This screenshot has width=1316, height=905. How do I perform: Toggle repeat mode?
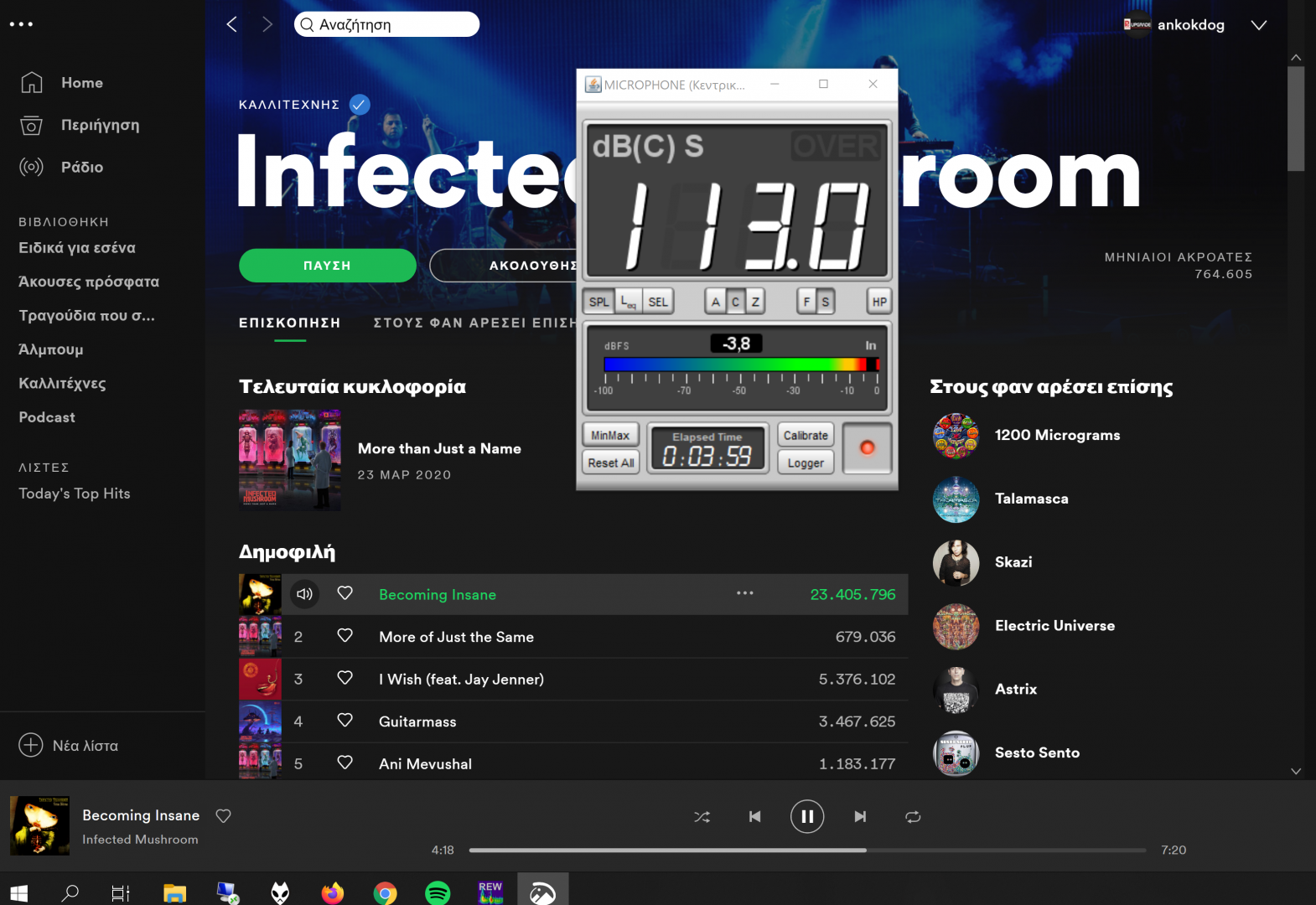pos(913,817)
